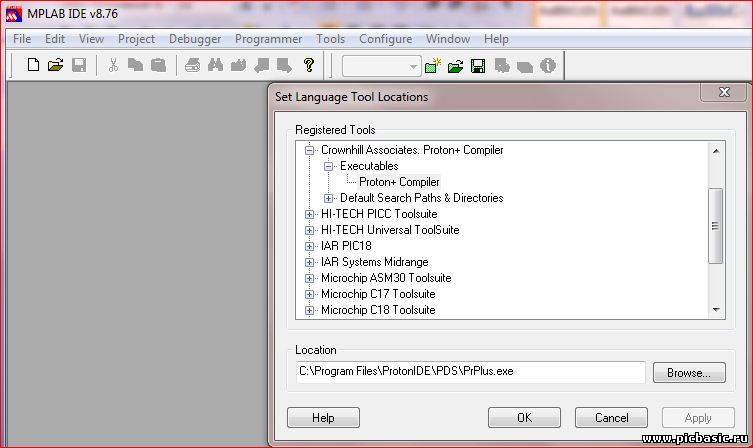Viewport: 753px width, 448px height.
Task: Click the Apply button
Action: (x=698, y=418)
